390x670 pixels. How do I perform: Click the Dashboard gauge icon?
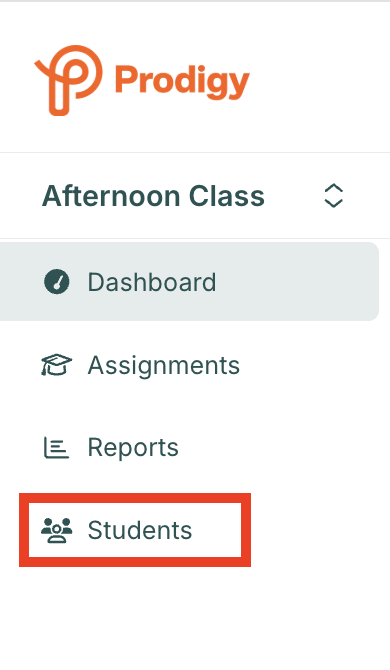click(57, 282)
